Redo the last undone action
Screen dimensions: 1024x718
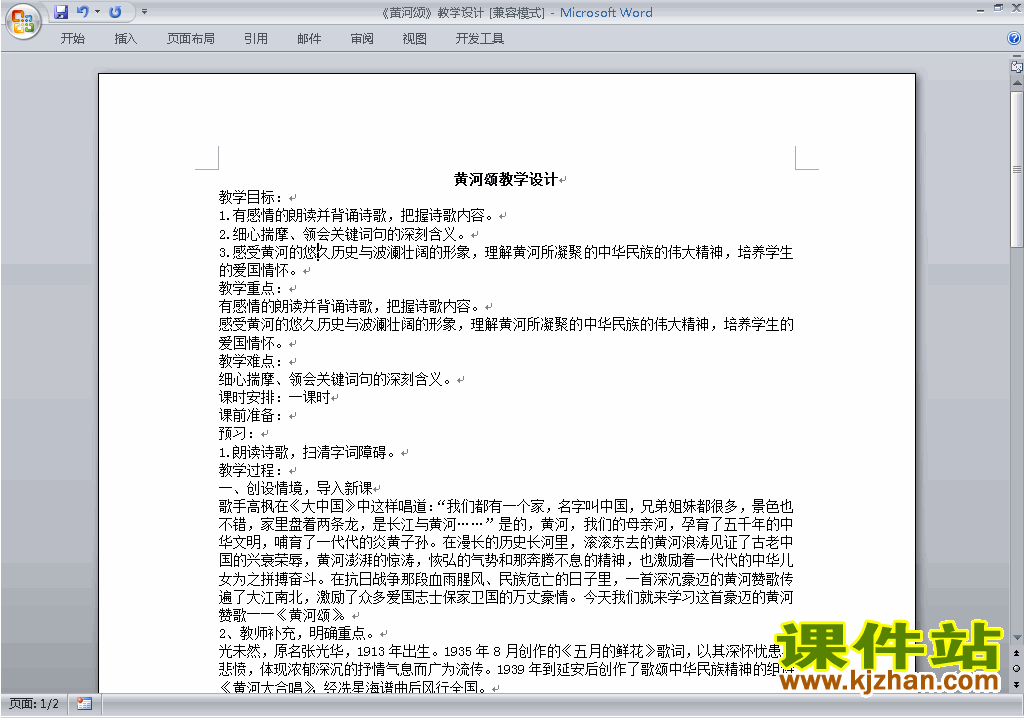(115, 12)
